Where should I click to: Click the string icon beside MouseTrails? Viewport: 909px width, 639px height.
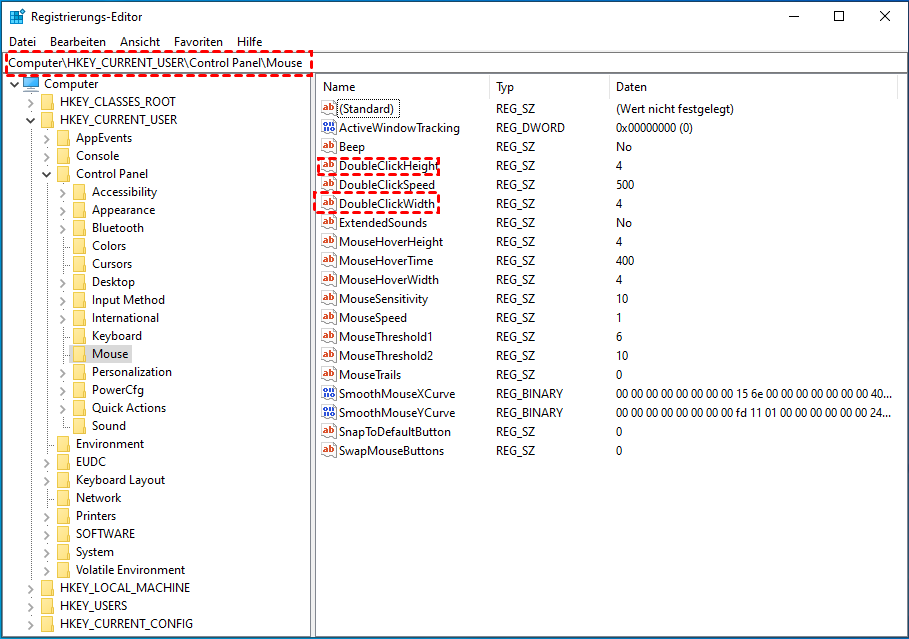coord(329,374)
